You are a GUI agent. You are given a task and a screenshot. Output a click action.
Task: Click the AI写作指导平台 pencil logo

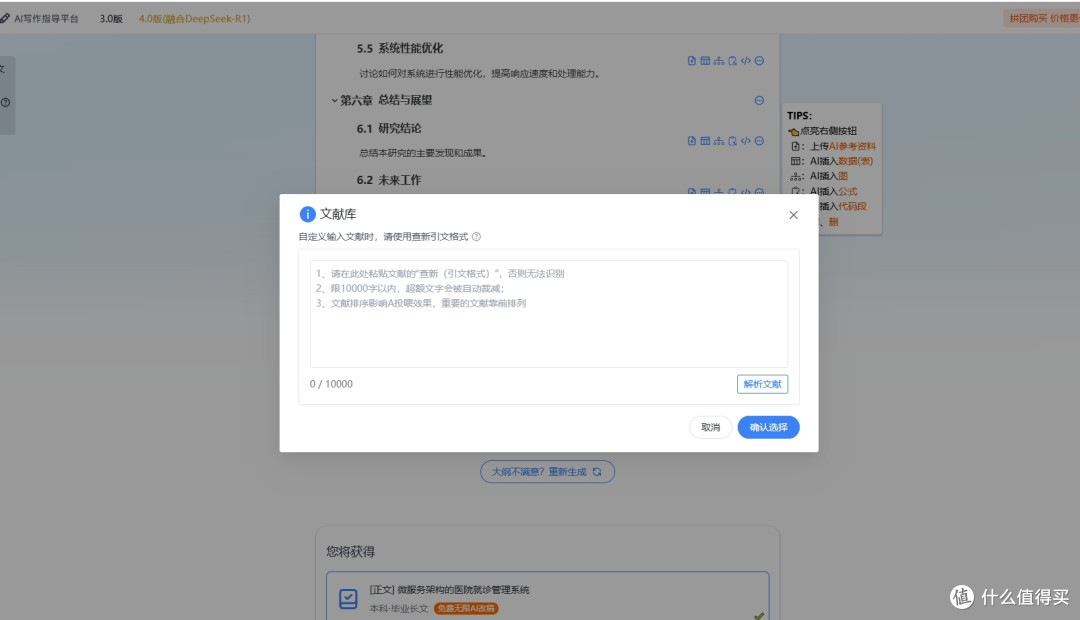[x=5, y=19]
